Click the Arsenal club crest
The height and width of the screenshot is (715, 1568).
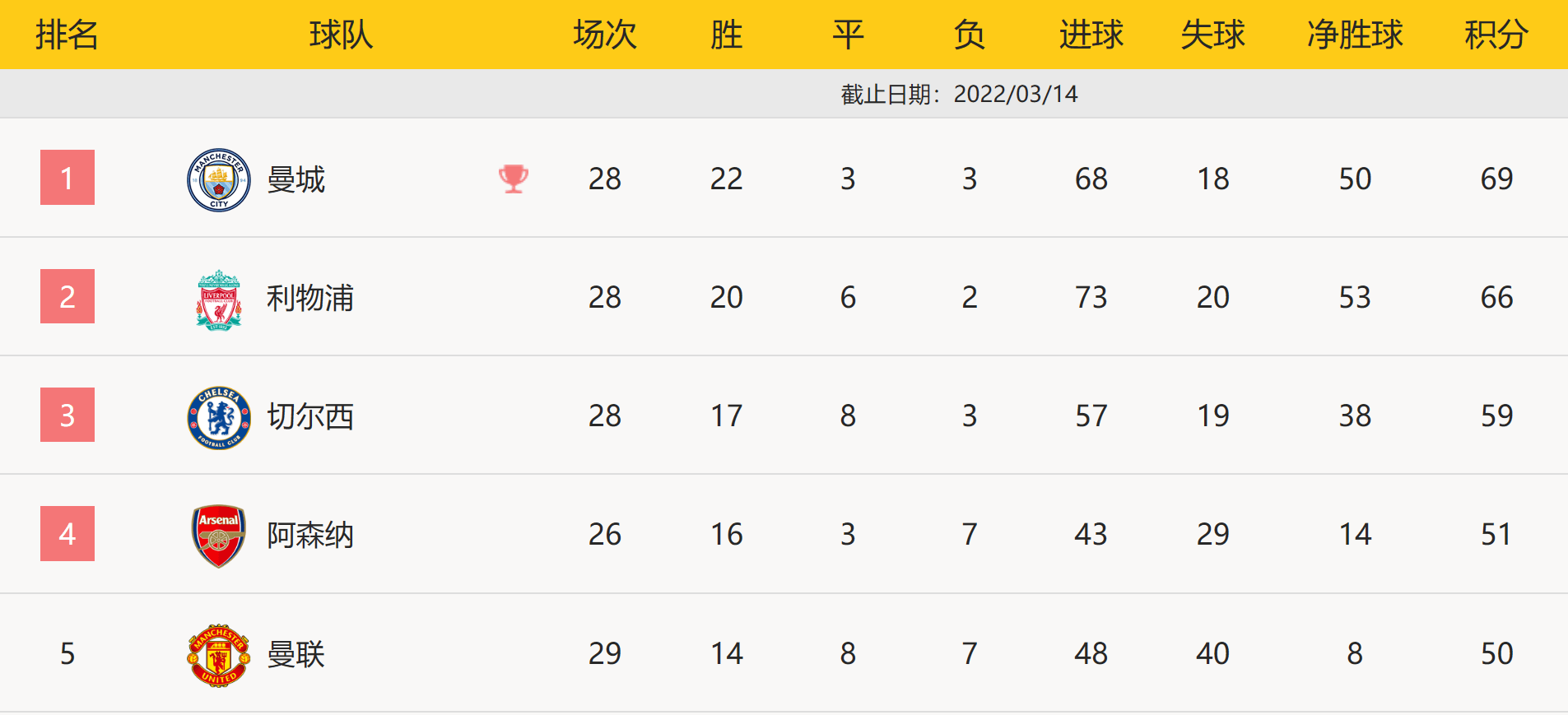[218, 536]
